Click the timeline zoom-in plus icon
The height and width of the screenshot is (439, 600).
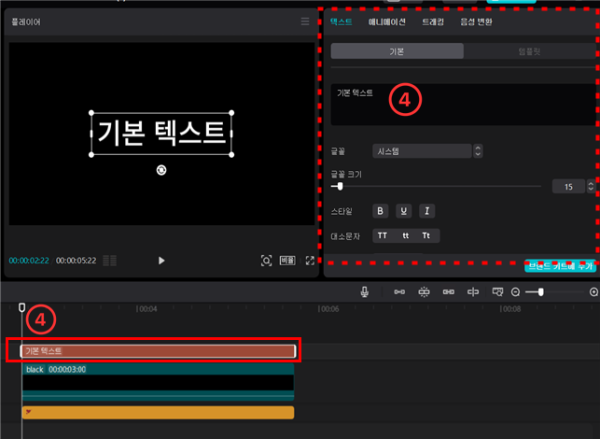point(594,292)
